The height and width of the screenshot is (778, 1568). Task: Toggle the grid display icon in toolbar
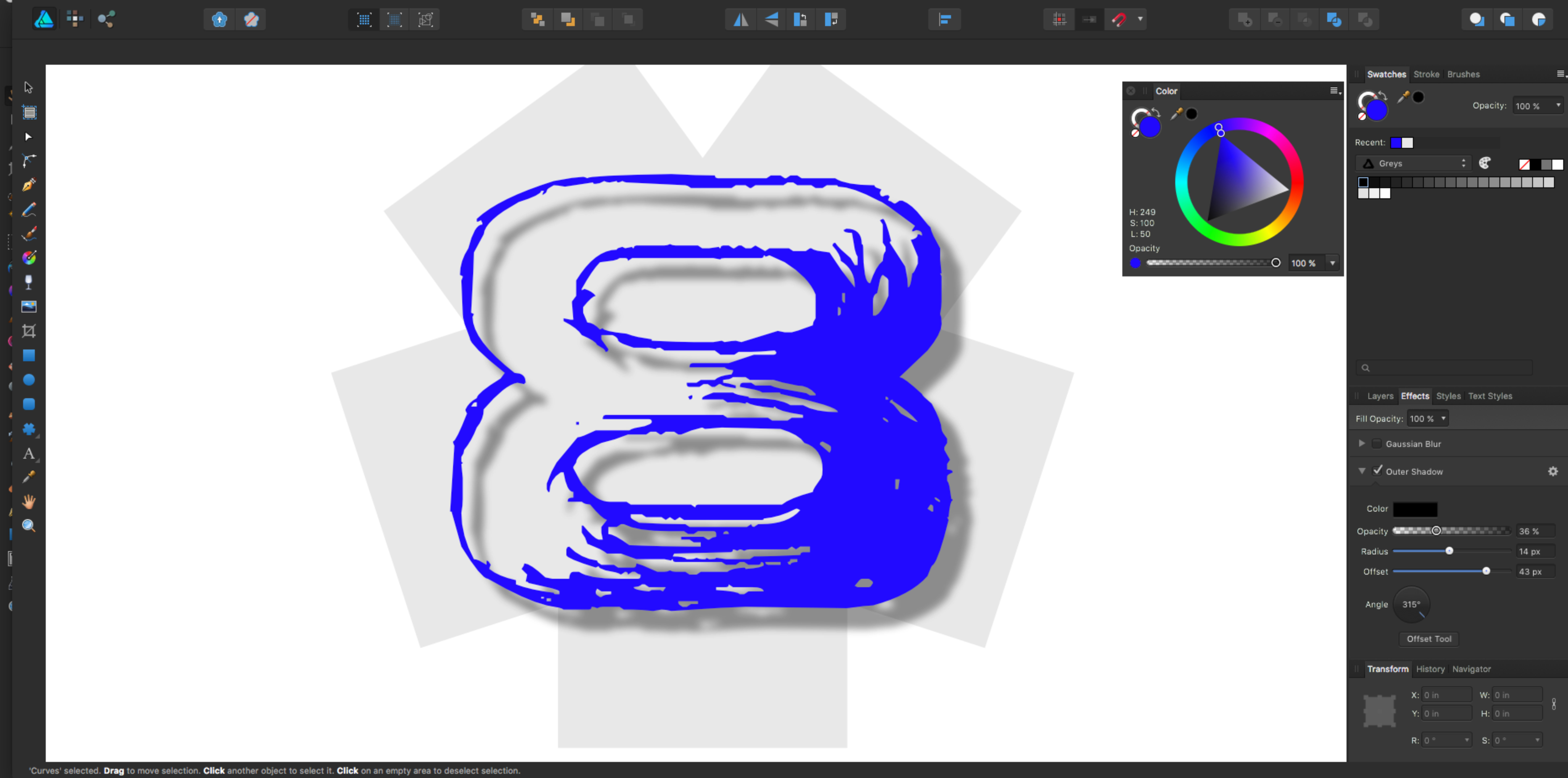1060,20
